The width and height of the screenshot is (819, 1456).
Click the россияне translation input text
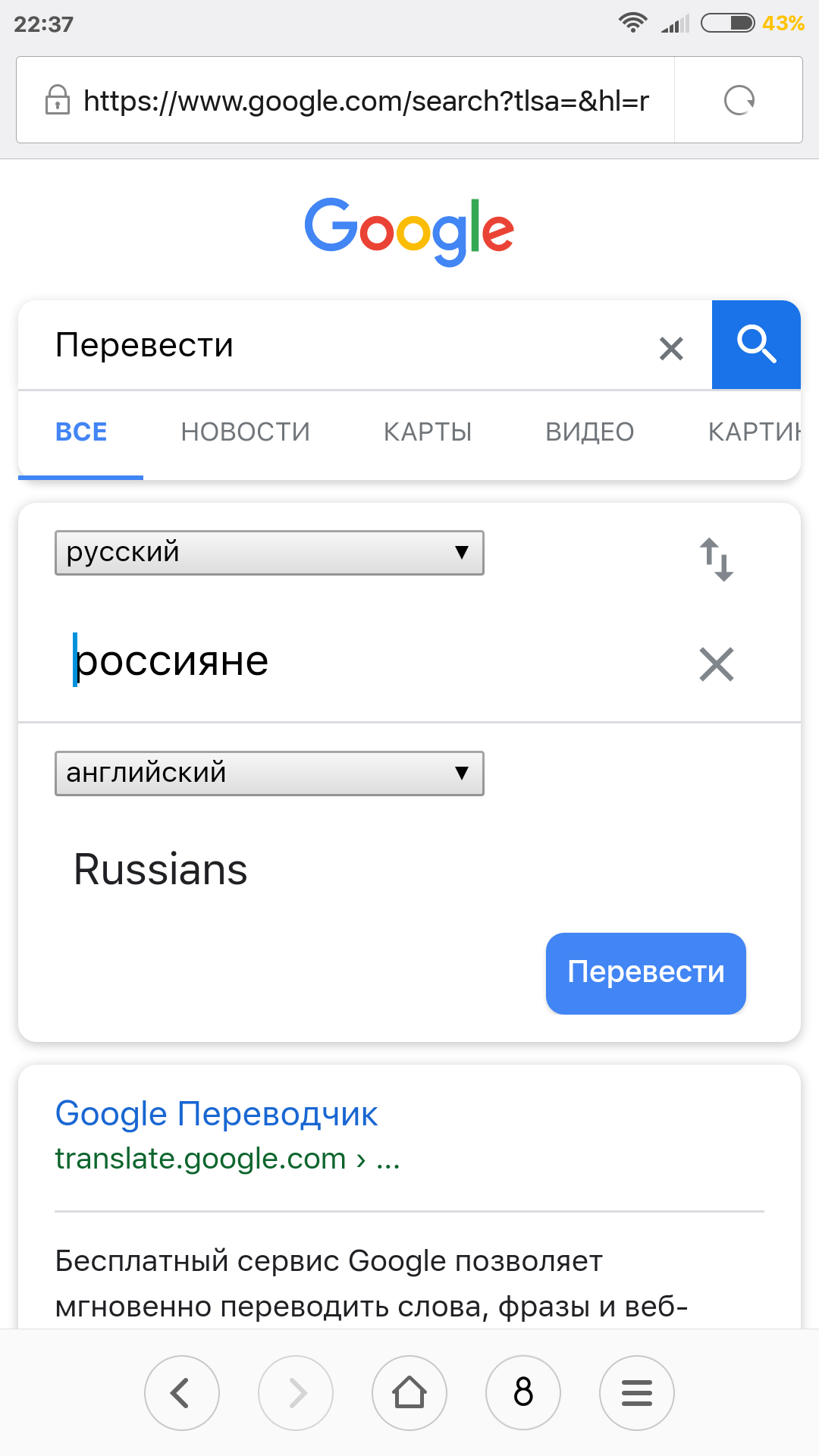pyautogui.click(x=171, y=661)
